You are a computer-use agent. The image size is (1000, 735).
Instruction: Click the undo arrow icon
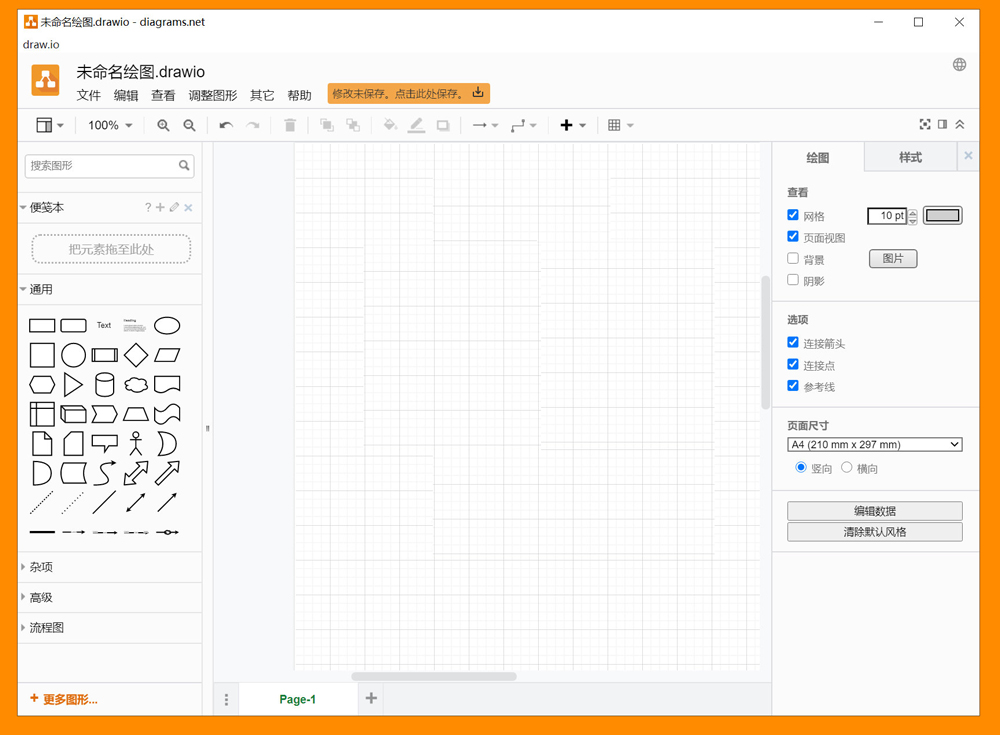coord(226,126)
